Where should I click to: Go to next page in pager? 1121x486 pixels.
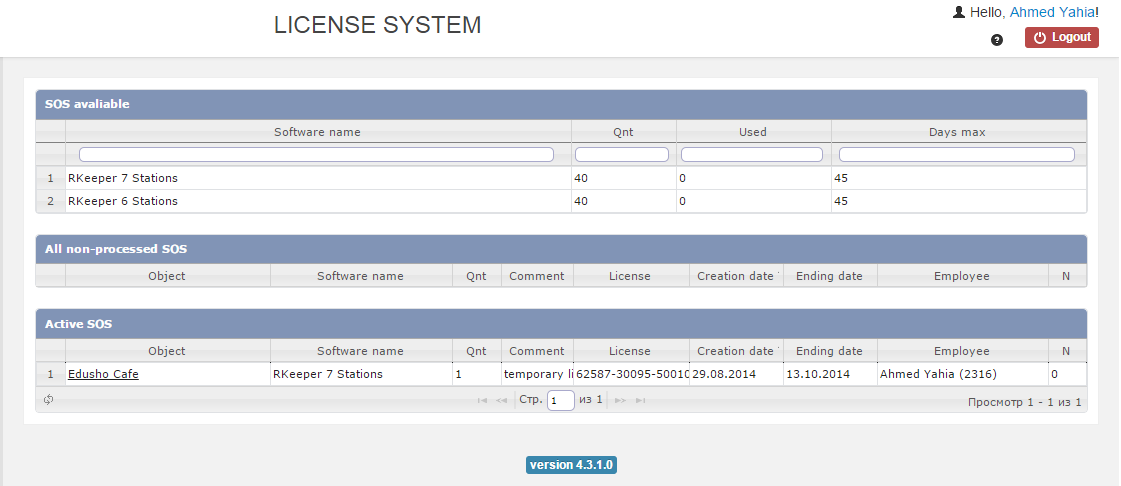click(621, 401)
